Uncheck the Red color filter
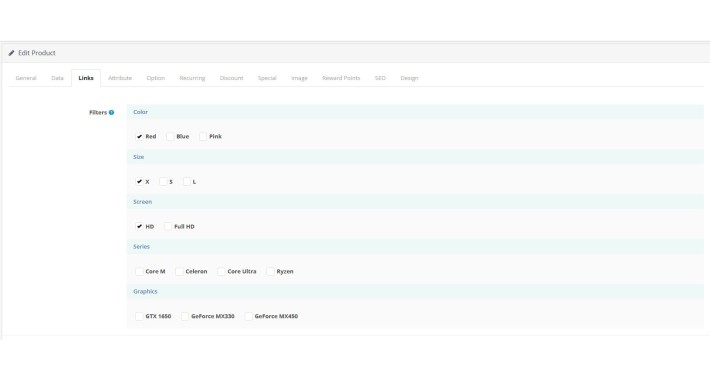The width and height of the screenshot is (710, 380). (139, 136)
